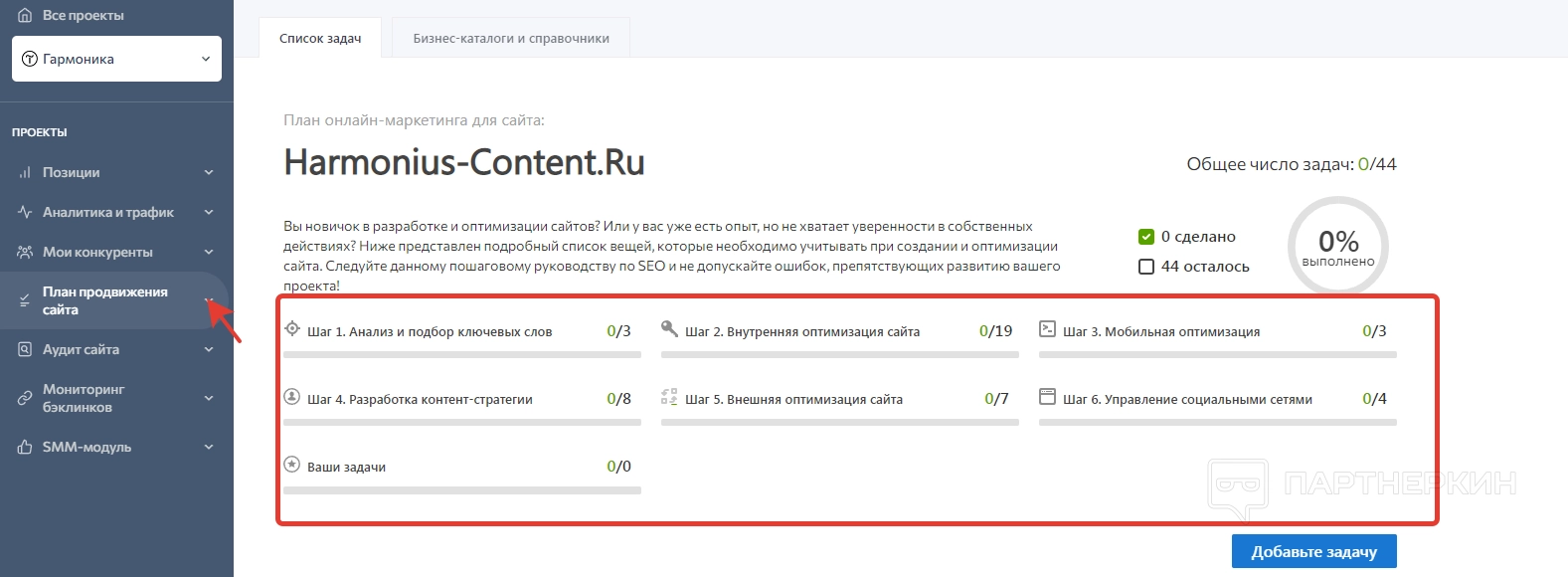Viewport: 1568px width, 577px height.
Task: Click the home icon beside Все проекты
Action: 25,16
